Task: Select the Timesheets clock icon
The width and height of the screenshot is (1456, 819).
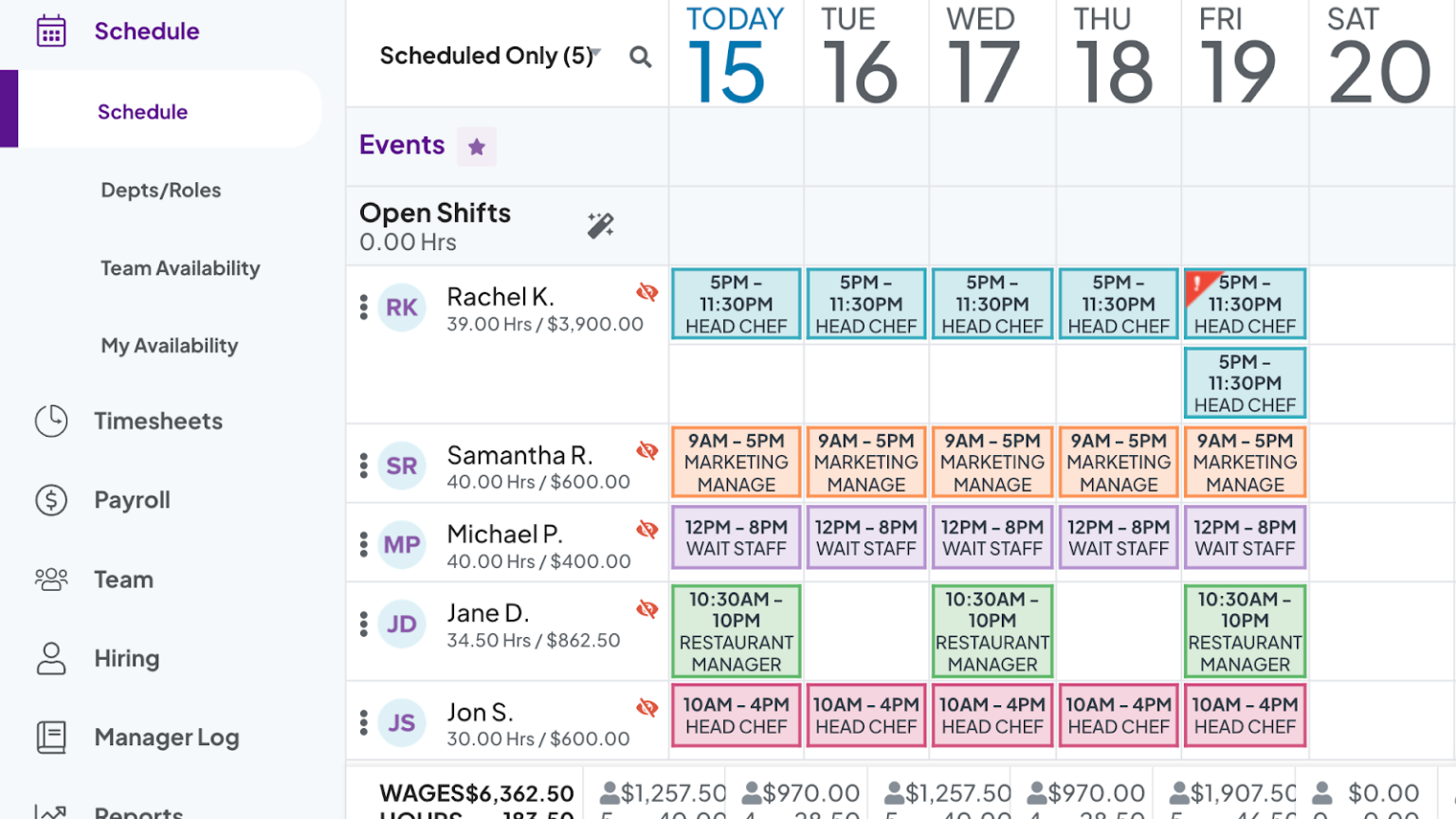Action: [x=52, y=421]
